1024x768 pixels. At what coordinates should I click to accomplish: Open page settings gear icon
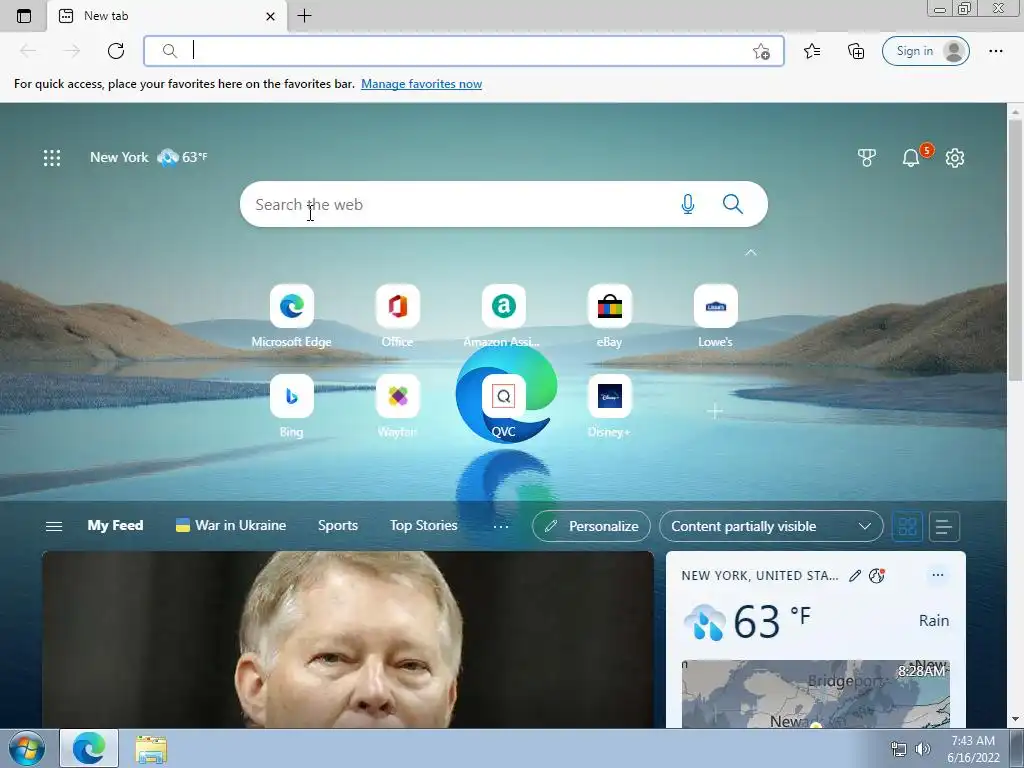tap(955, 157)
